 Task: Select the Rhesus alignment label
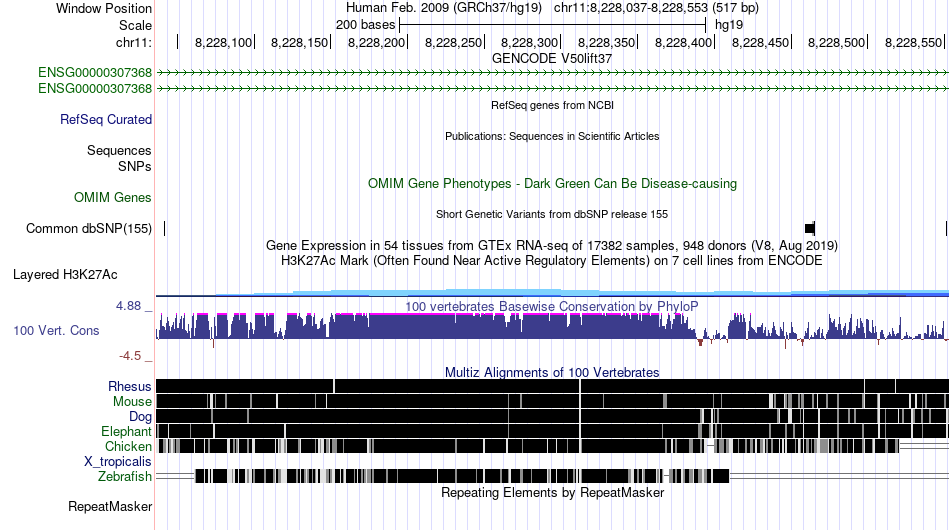130,386
